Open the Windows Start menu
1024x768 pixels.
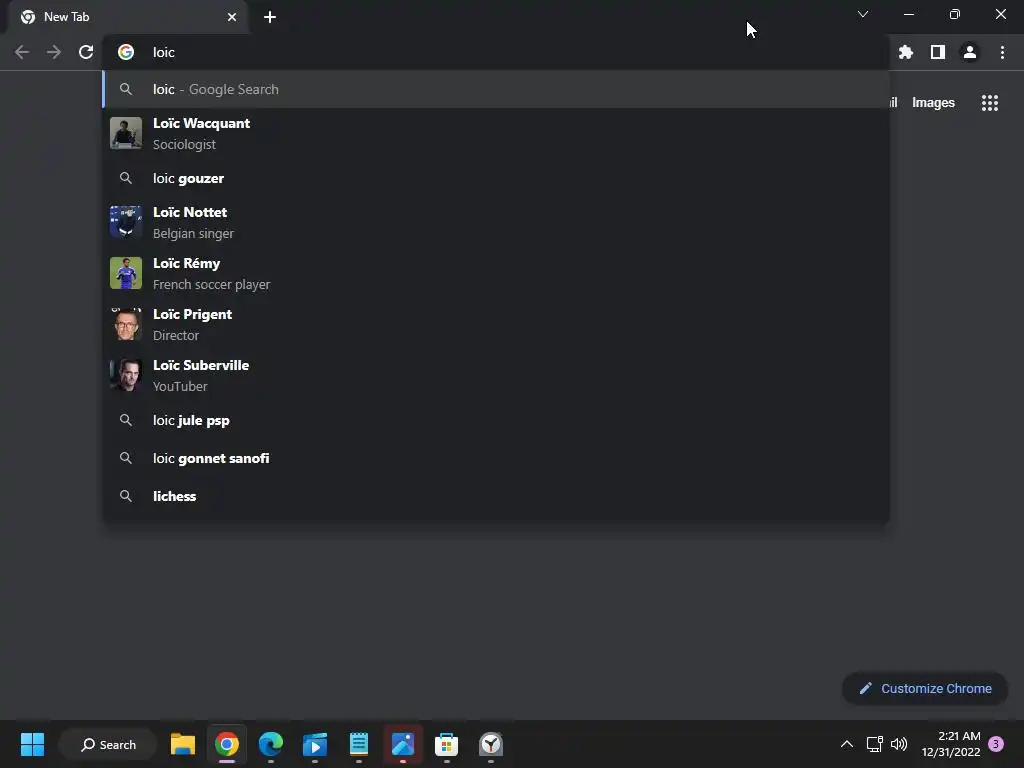click(32, 744)
